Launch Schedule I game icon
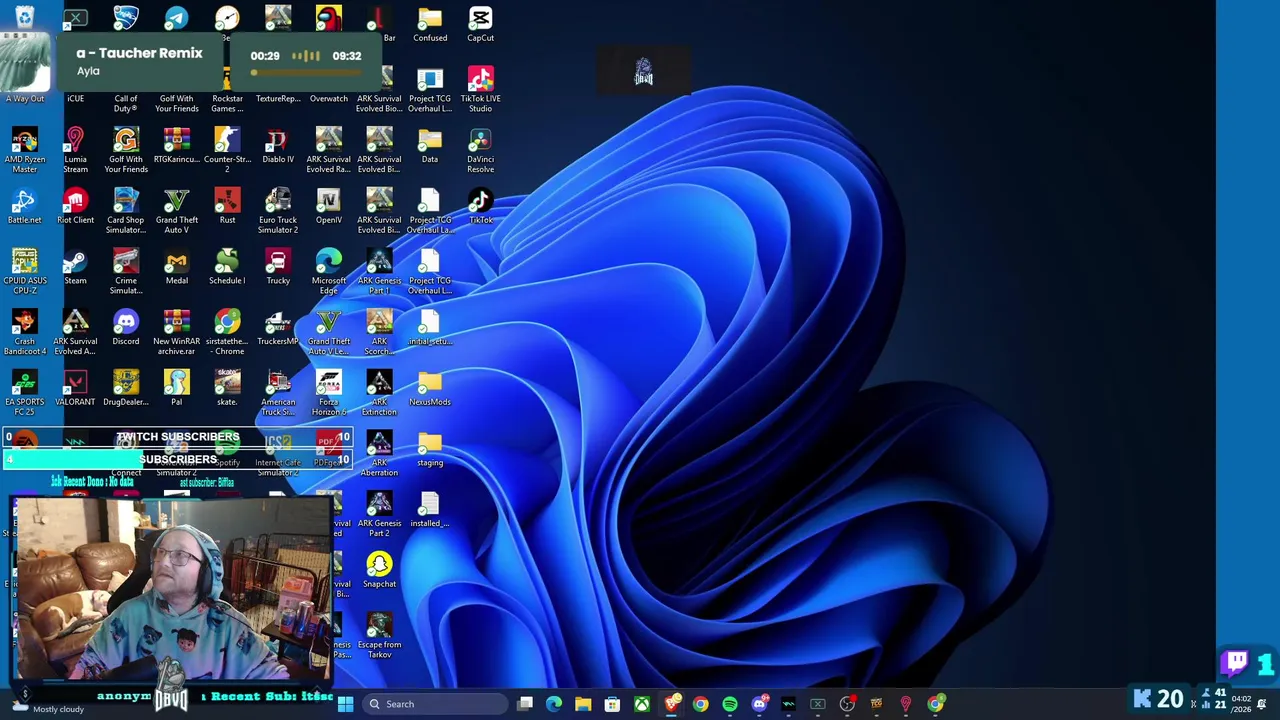This screenshot has width=1280, height=720. click(x=227, y=267)
